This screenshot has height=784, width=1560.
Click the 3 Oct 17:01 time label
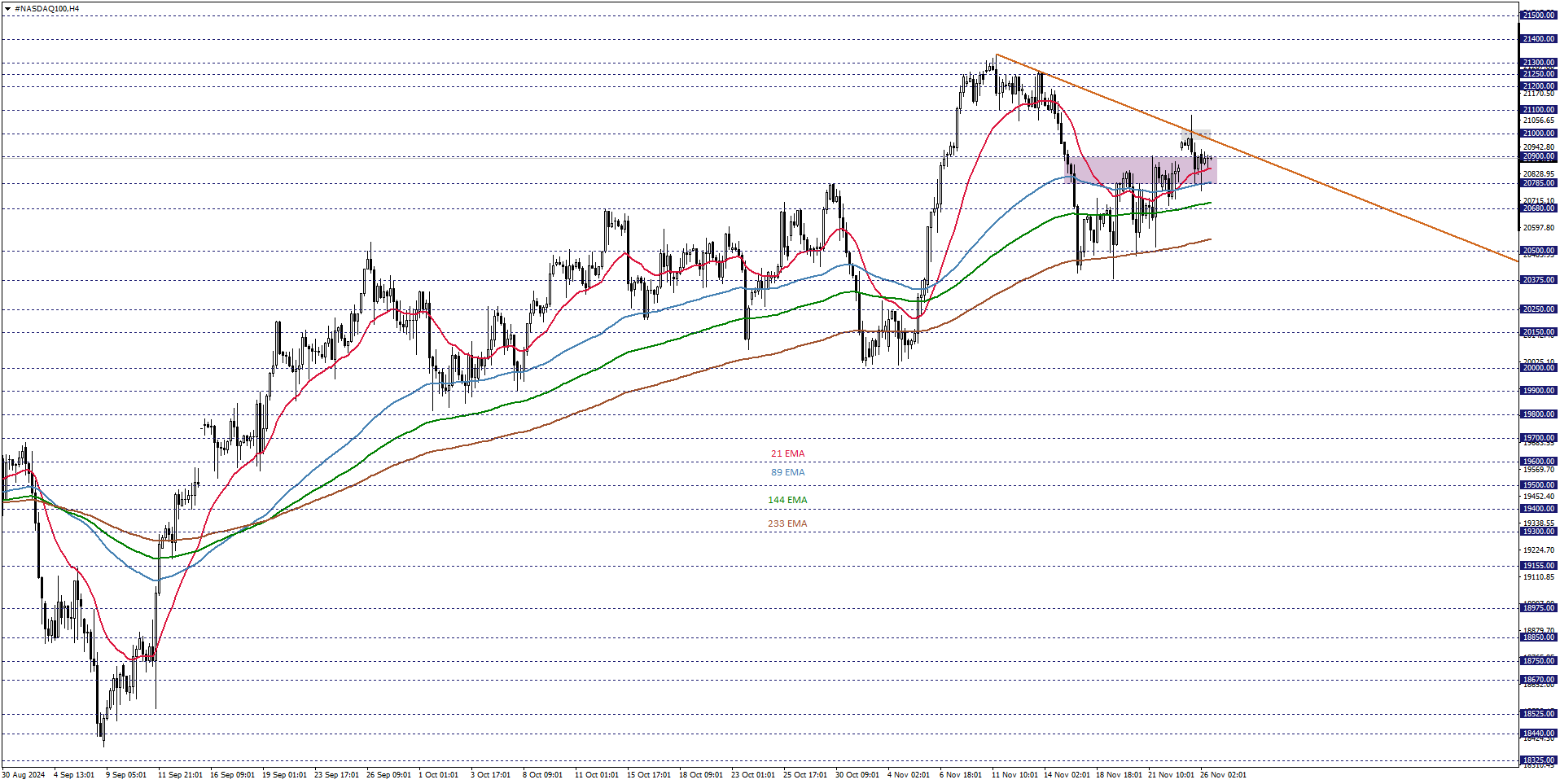tap(490, 775)
